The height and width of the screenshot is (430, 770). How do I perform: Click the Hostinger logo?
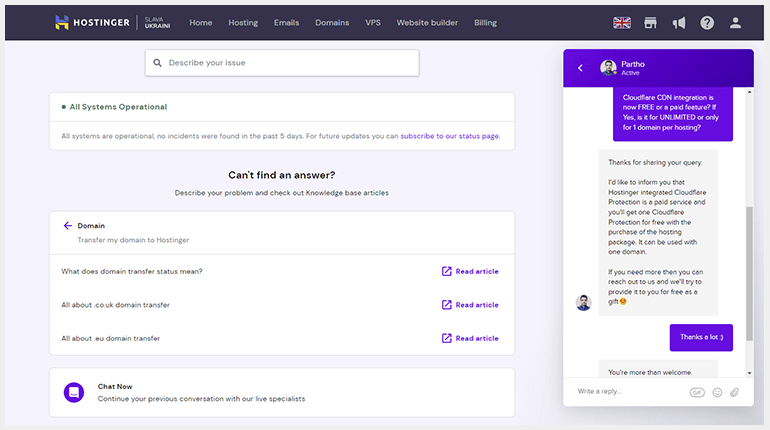tap(92, 23)
